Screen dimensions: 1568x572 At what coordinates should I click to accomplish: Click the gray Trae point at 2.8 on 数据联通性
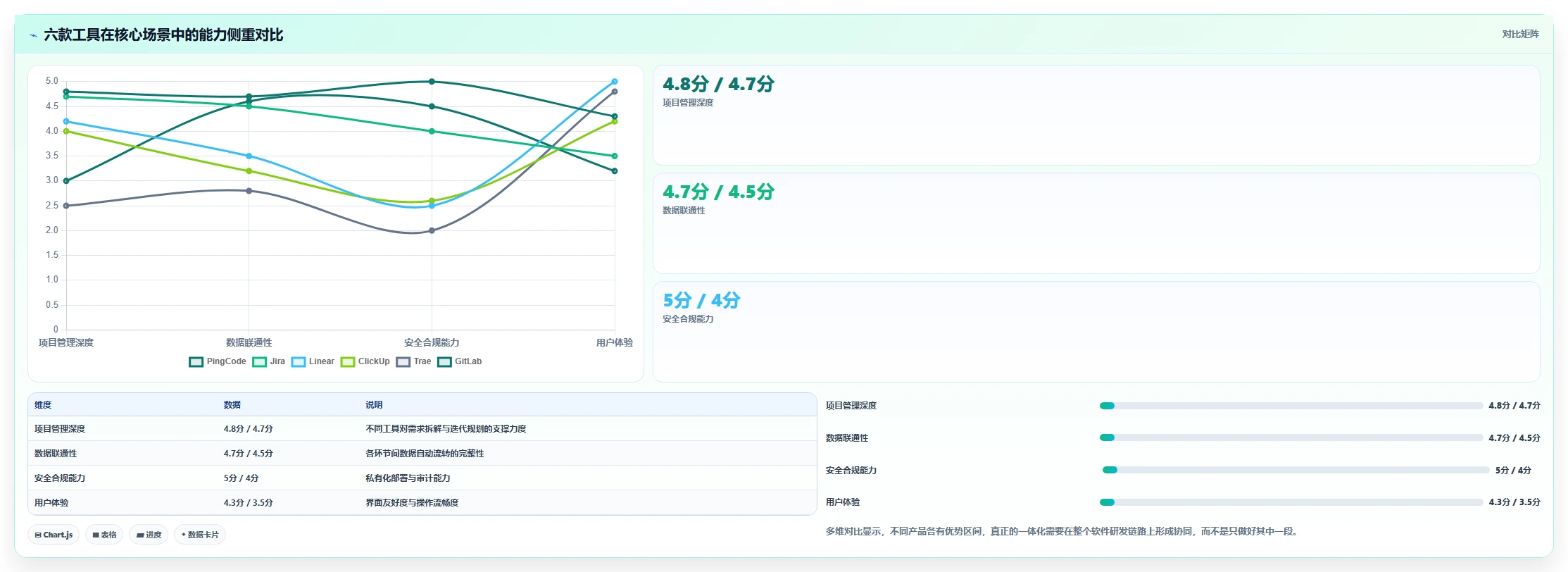tap(249, 191)
